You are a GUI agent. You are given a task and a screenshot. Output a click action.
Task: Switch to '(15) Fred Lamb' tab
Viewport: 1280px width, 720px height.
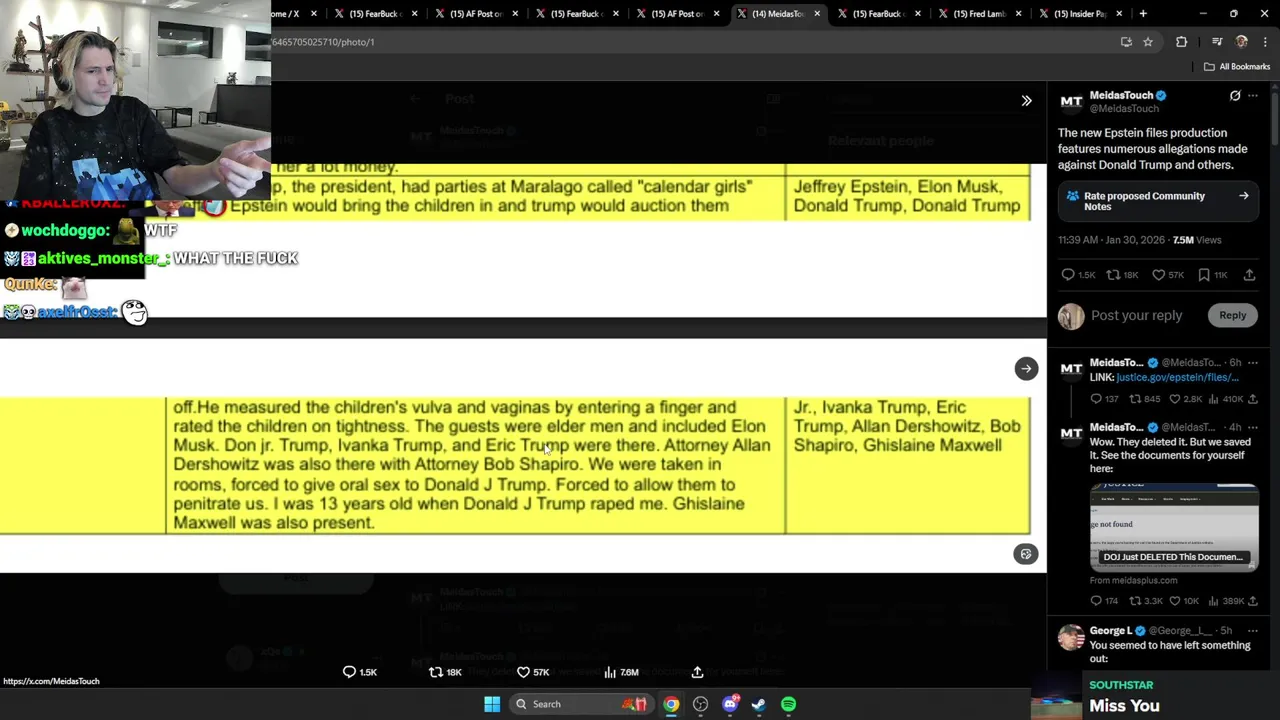coord(979,14)
